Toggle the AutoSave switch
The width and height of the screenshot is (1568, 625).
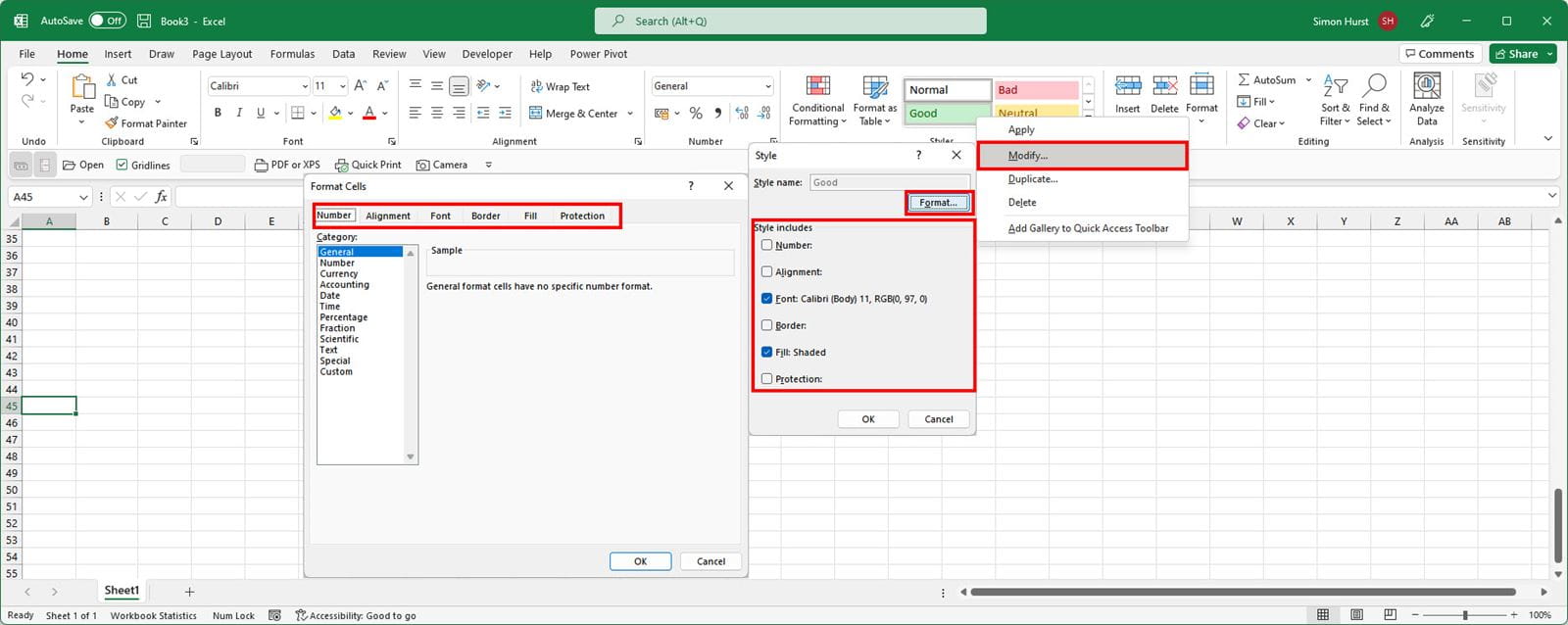(107, 21)
